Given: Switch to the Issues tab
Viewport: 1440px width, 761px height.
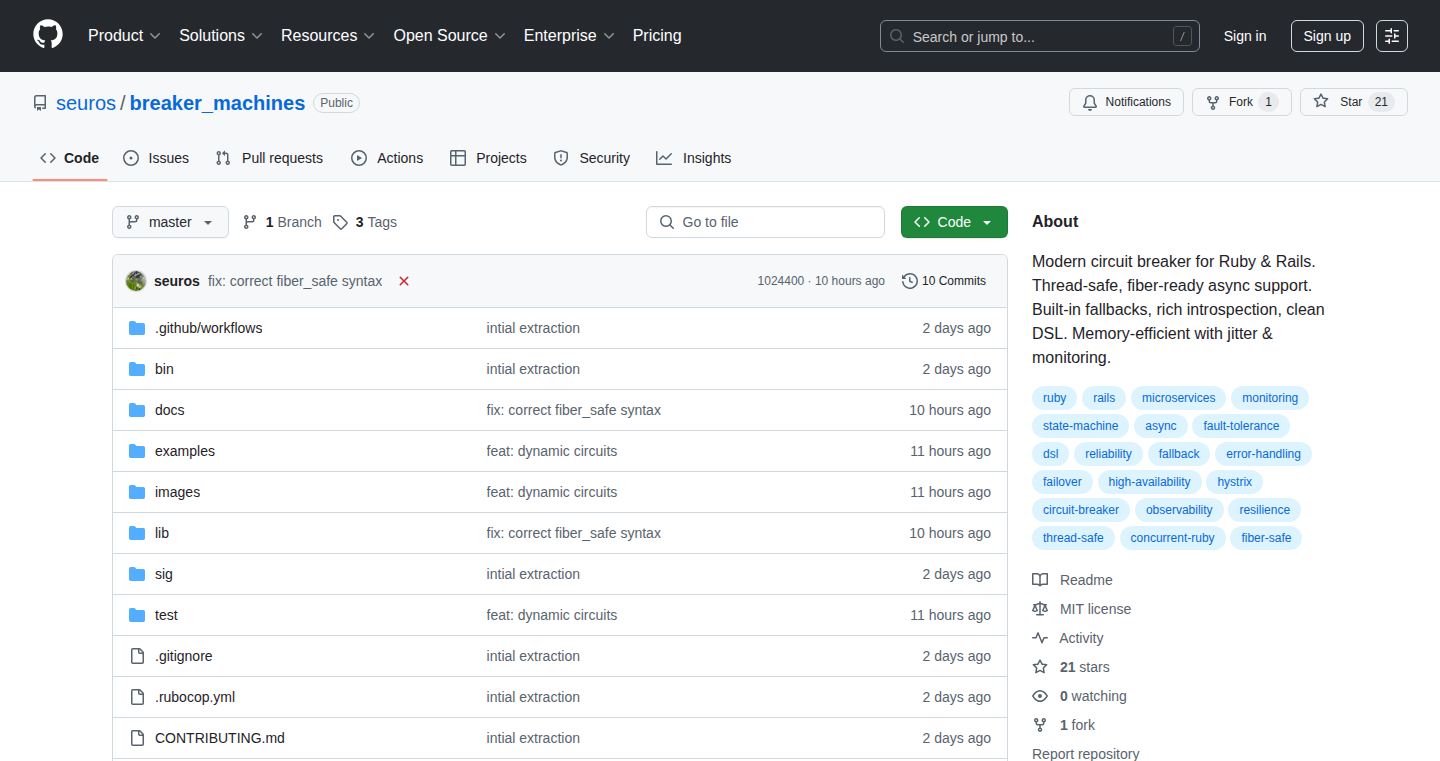Looking at the screenshot, I should 156,158.
